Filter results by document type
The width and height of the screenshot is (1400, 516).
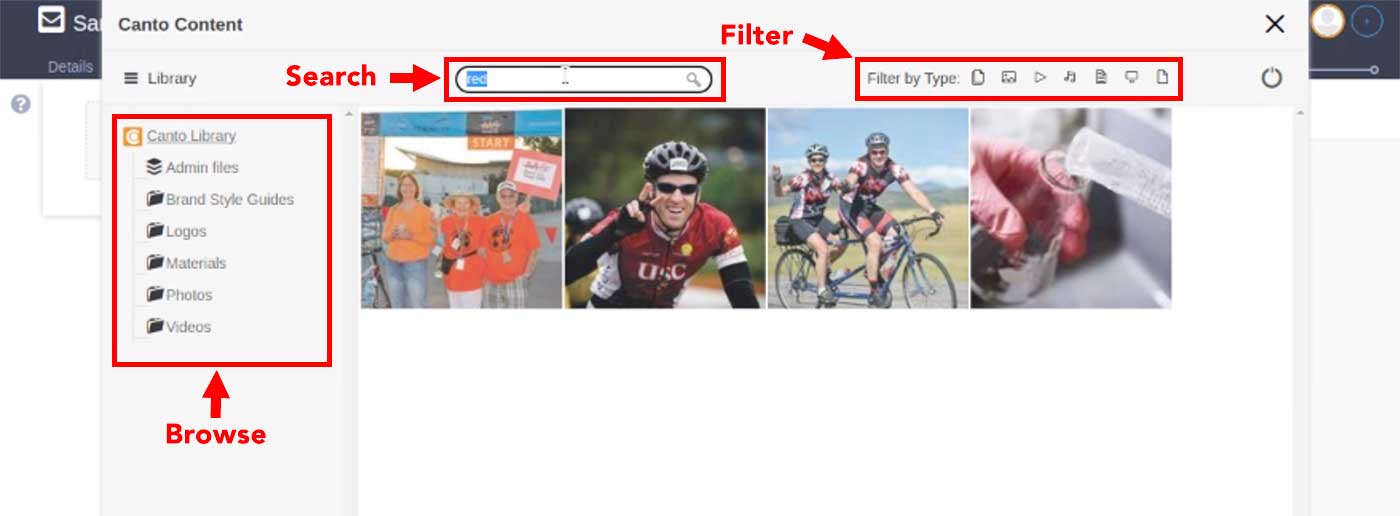pyautogui.click(x=1101, y=77)
